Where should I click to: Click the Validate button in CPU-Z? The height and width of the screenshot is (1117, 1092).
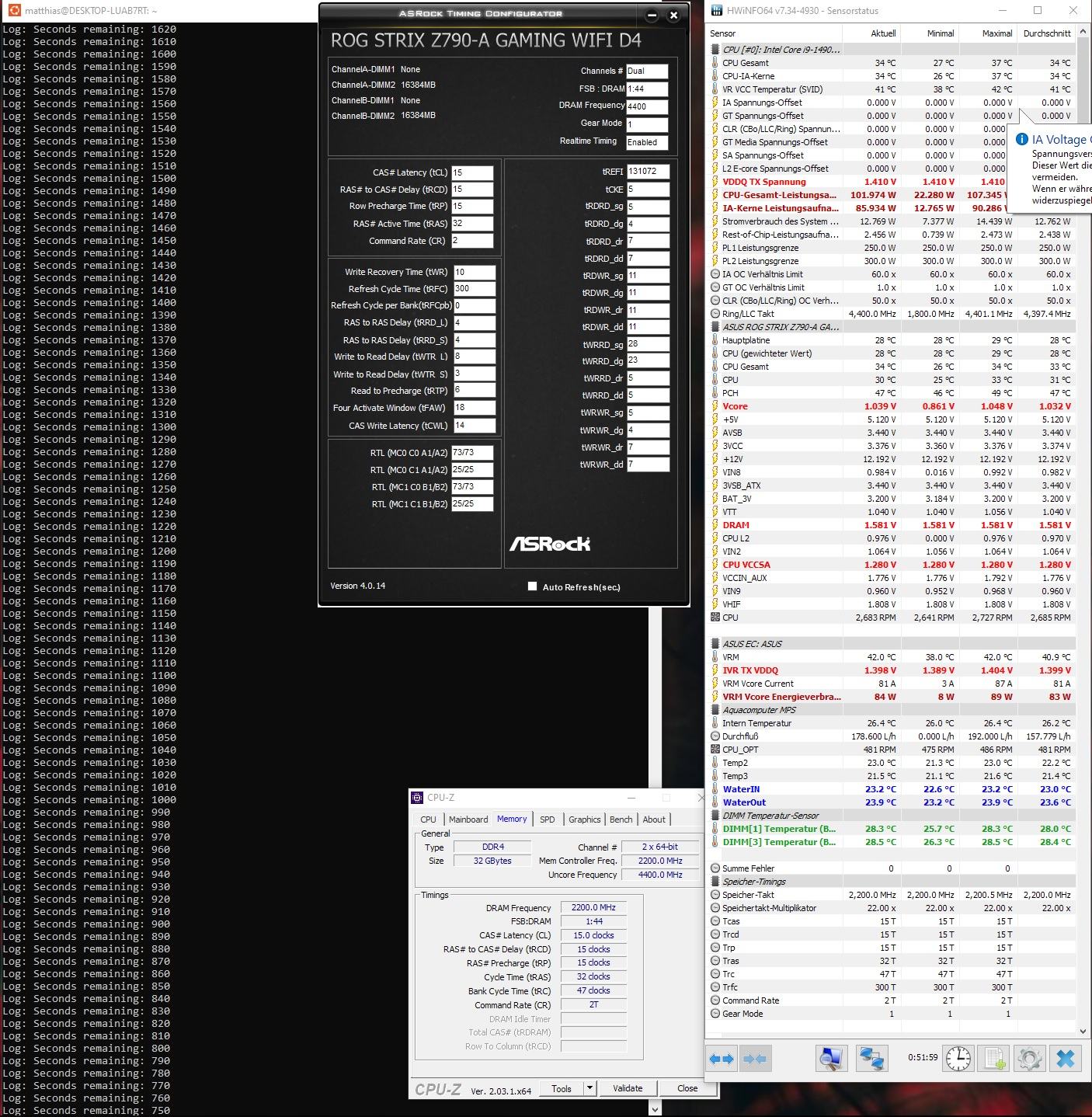[628, 1088]
